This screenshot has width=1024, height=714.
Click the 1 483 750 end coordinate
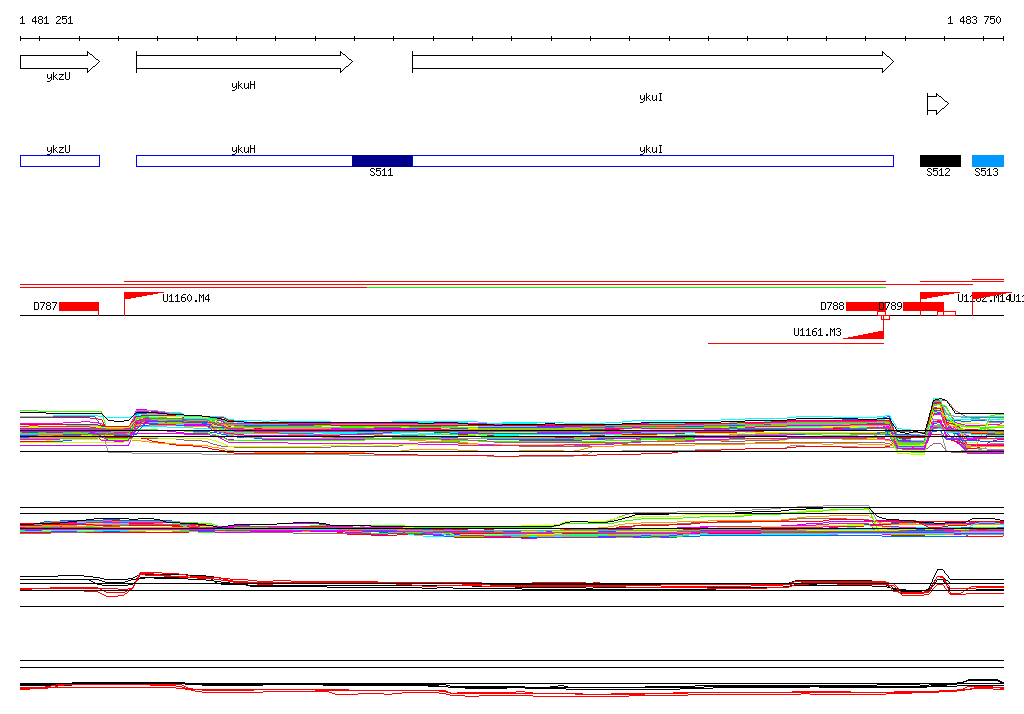[x=974, y=20]
